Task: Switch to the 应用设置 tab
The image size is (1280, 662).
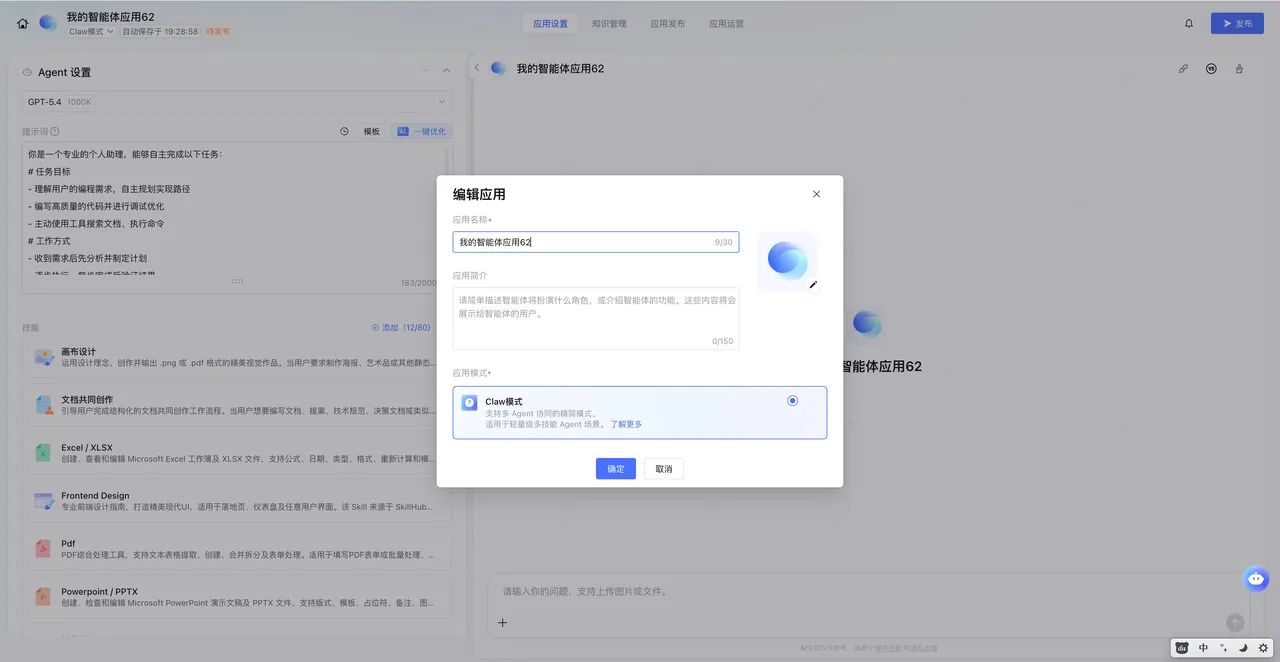Action: point(550,23)
